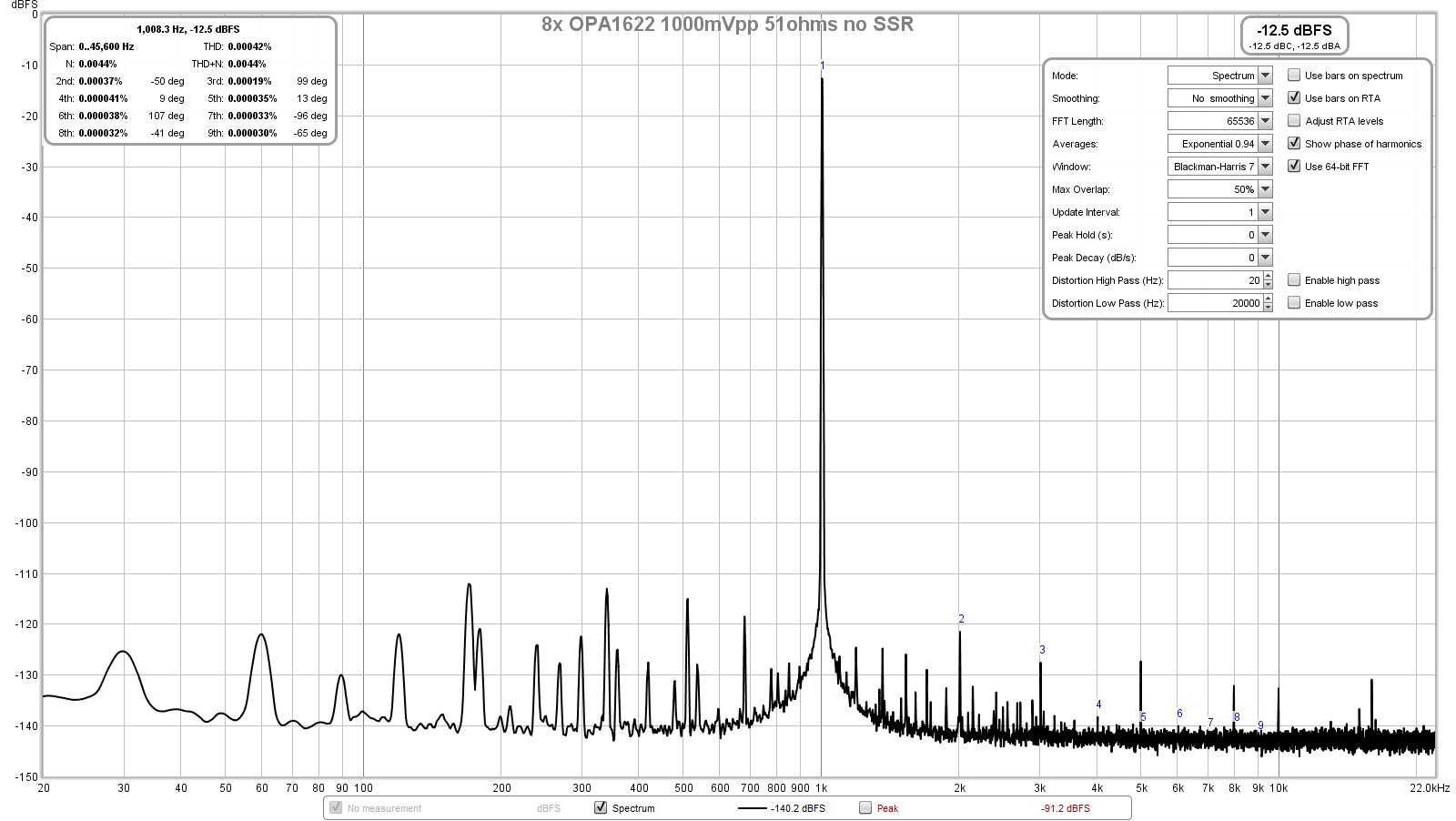Click harmonic marker 6 near 6k
The width and height of the screenshot is (1456, 821).
(1179, 714)
